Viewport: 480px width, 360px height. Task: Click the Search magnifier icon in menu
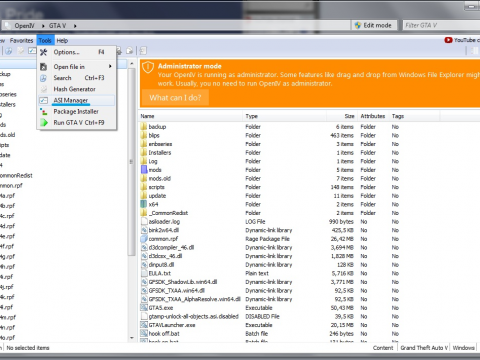(43, 78)
